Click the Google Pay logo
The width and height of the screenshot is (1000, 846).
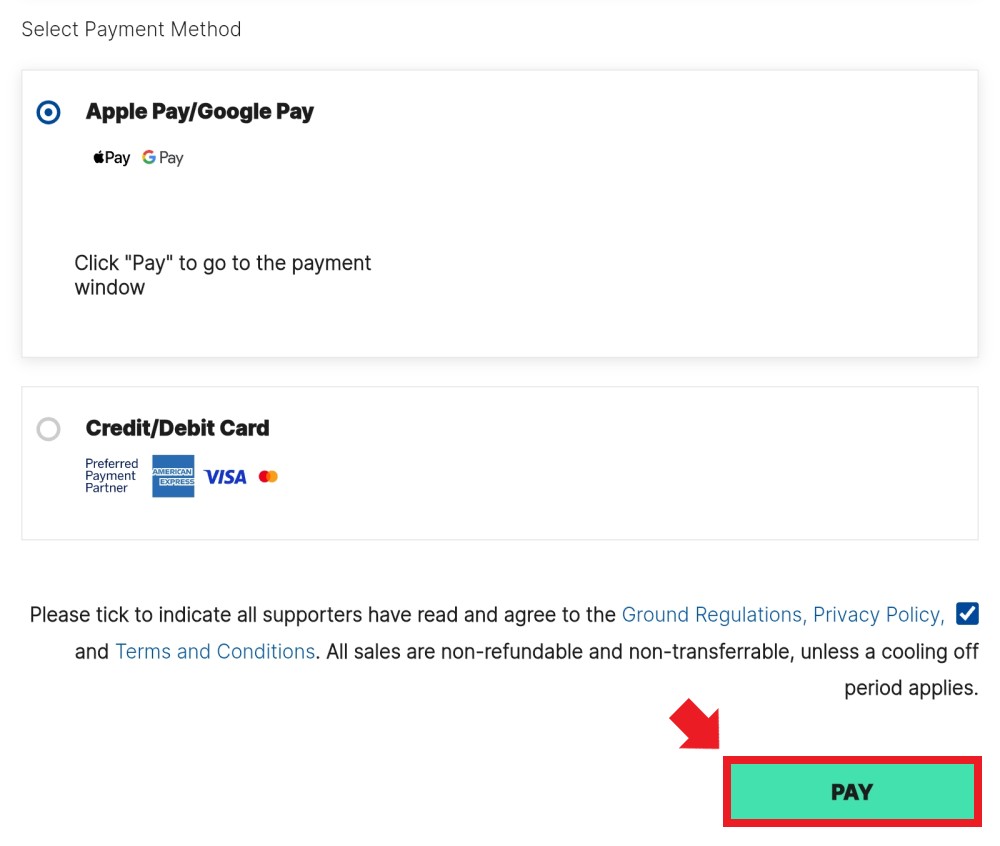tap(163, 157)
